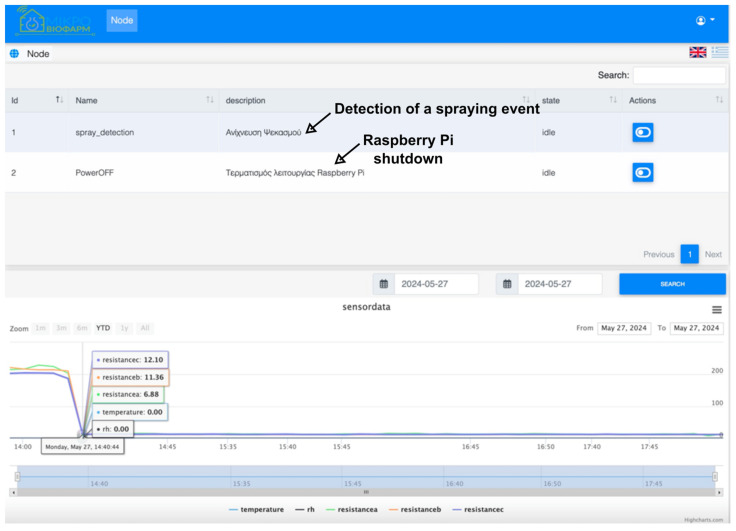Toggle rh series in legend
This screenshot has width=736, height=531.
(305, 510)
